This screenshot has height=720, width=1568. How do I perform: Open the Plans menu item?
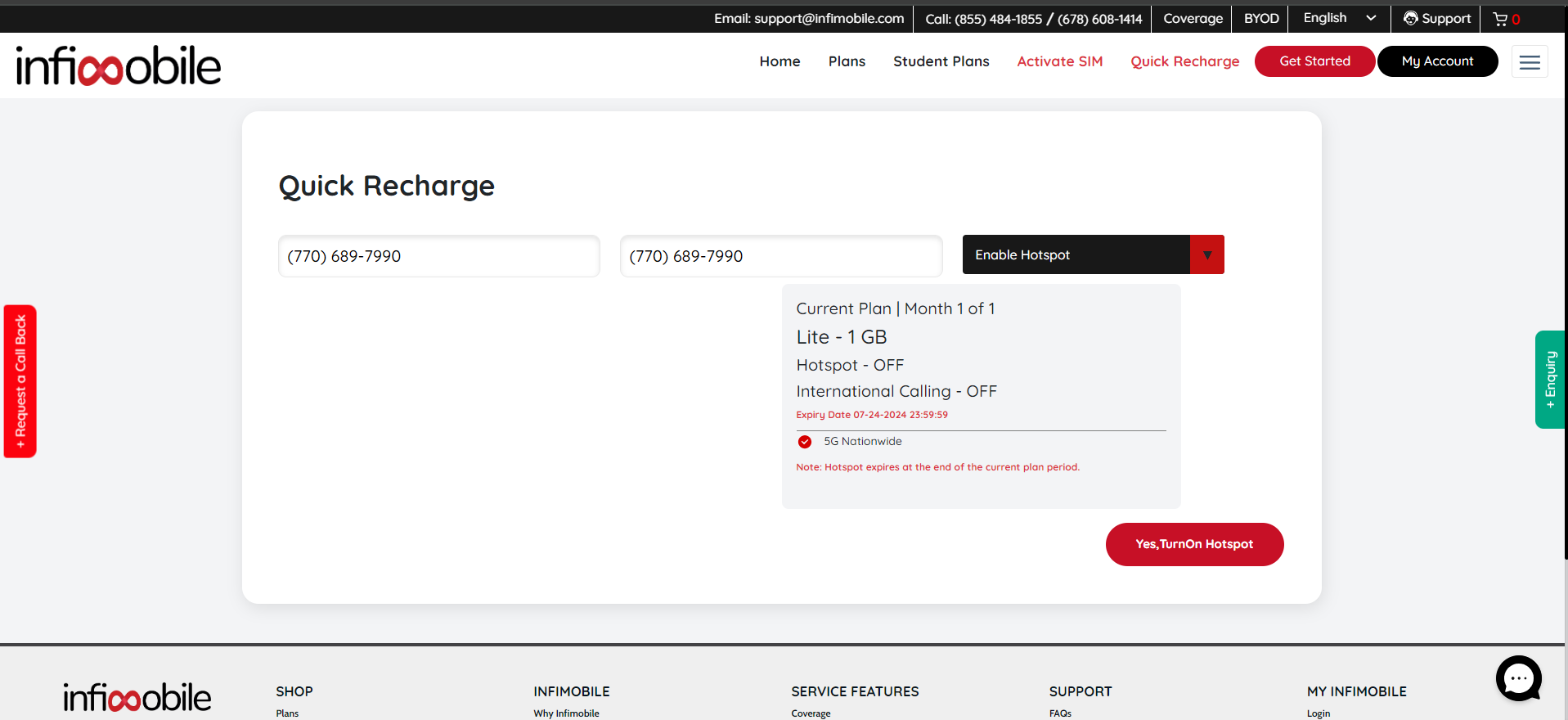(847, 61)
